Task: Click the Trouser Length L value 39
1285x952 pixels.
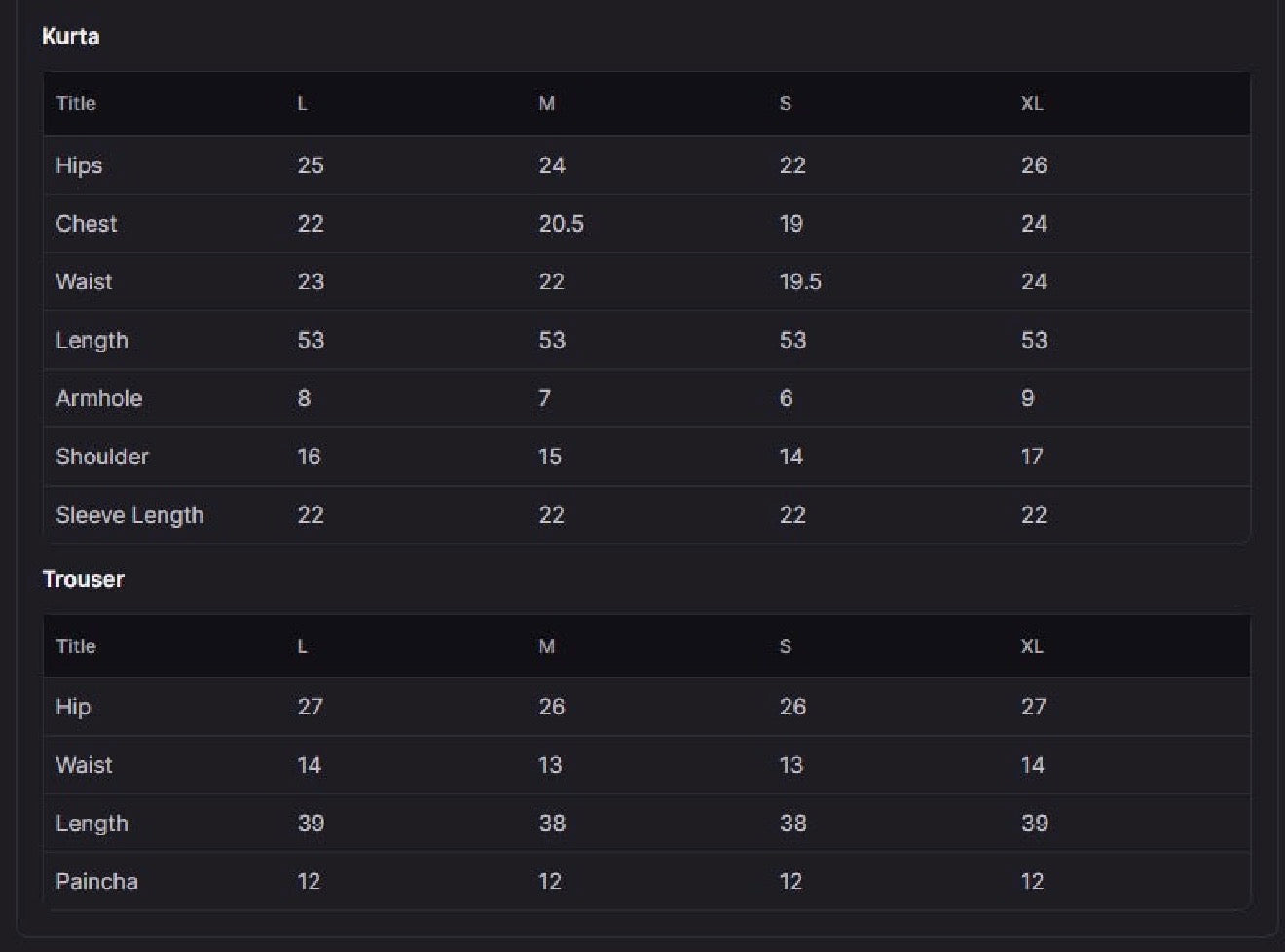Action: point(311,824)
